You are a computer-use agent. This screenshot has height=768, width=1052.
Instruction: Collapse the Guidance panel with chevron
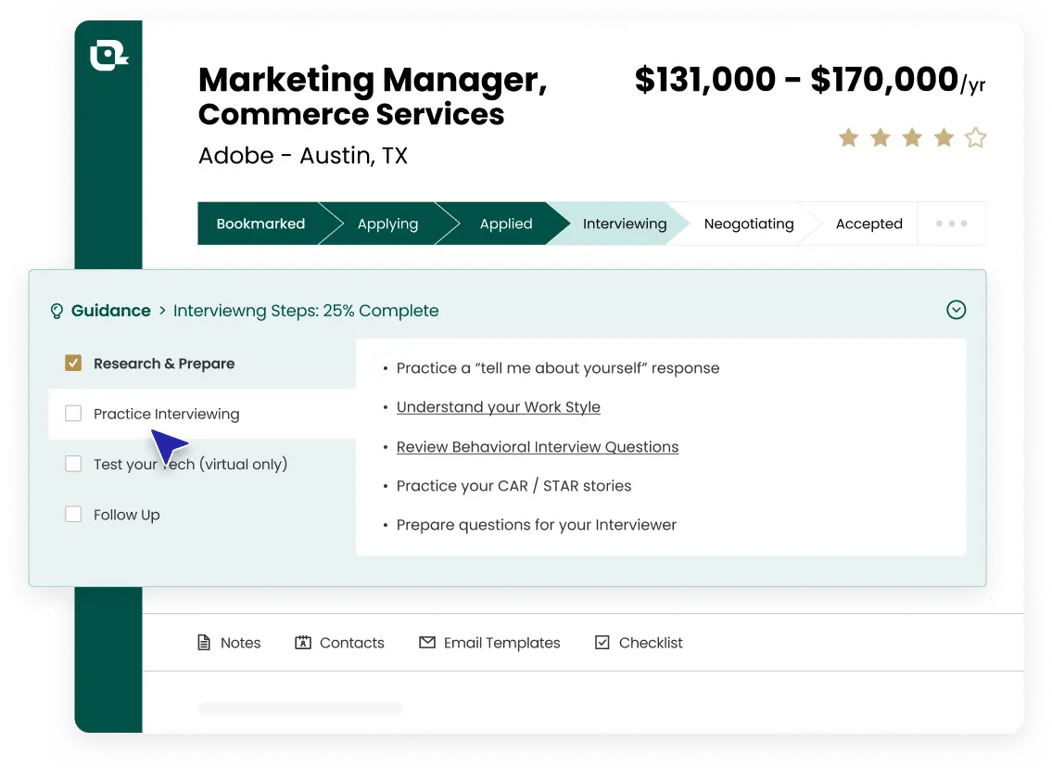coord(956,309)
